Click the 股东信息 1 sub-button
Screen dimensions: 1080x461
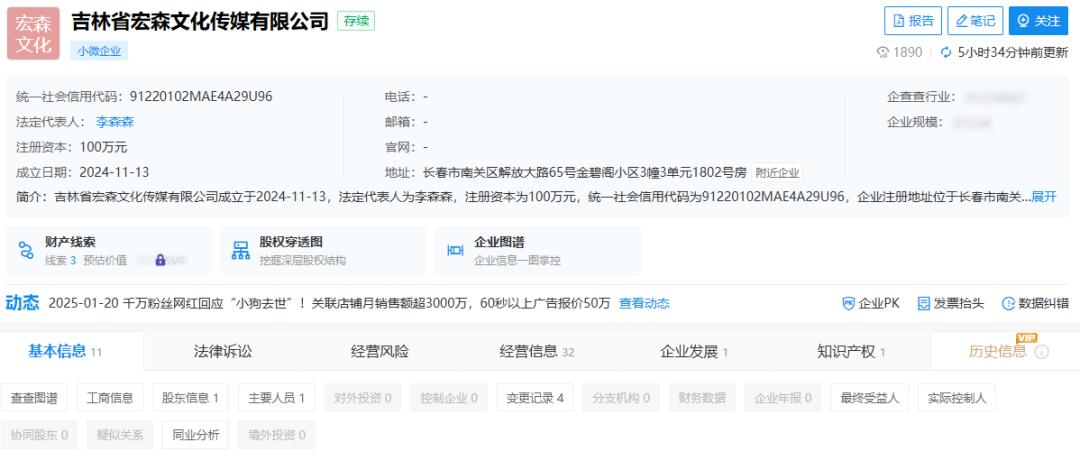tap(191, 398)
